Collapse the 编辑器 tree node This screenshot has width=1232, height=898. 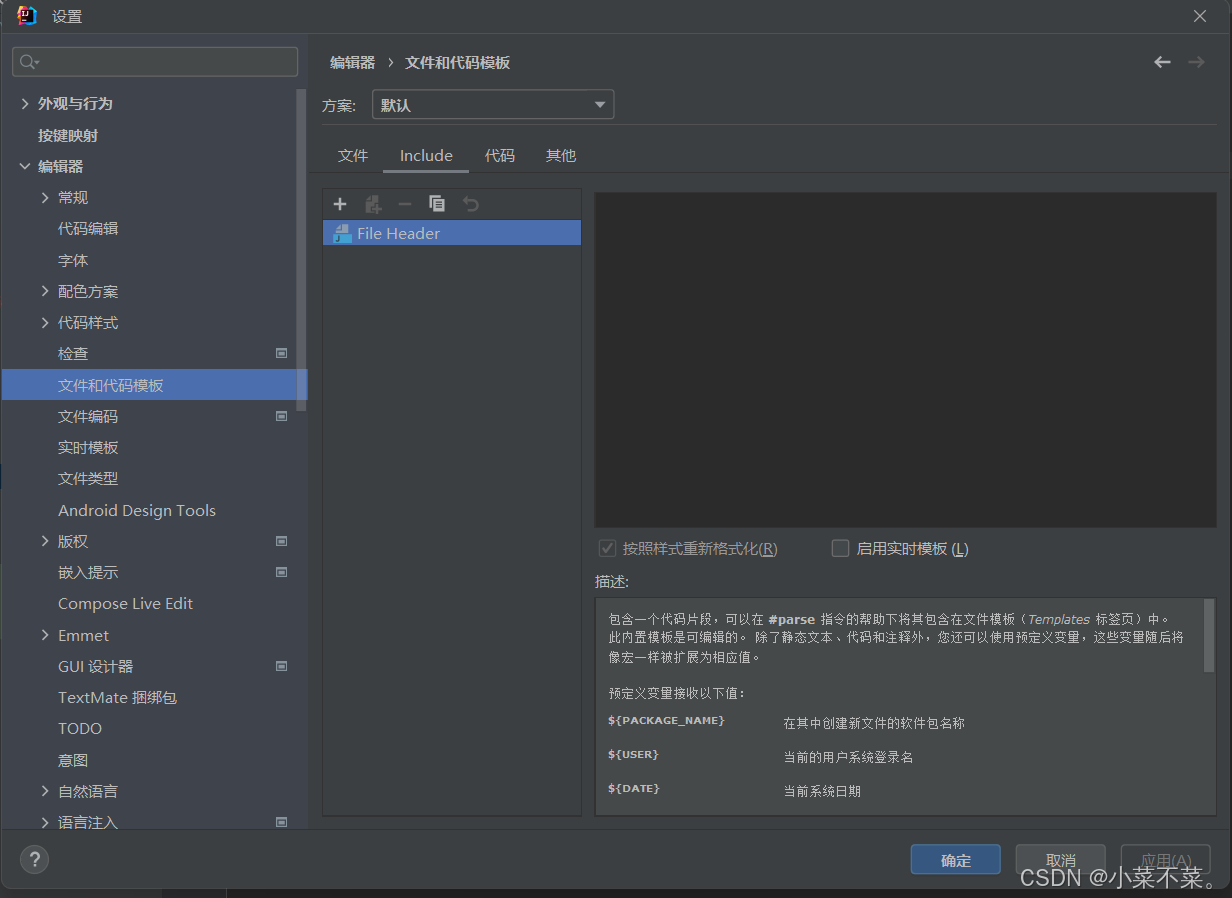click(25, 167)
